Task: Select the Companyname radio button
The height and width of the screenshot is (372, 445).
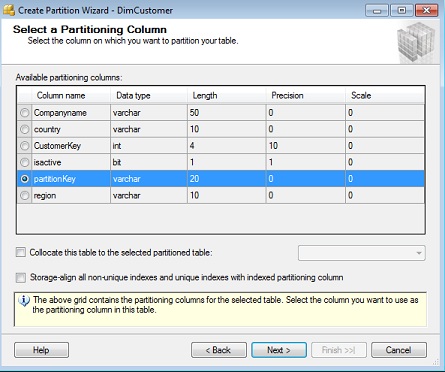Action: 25,113
